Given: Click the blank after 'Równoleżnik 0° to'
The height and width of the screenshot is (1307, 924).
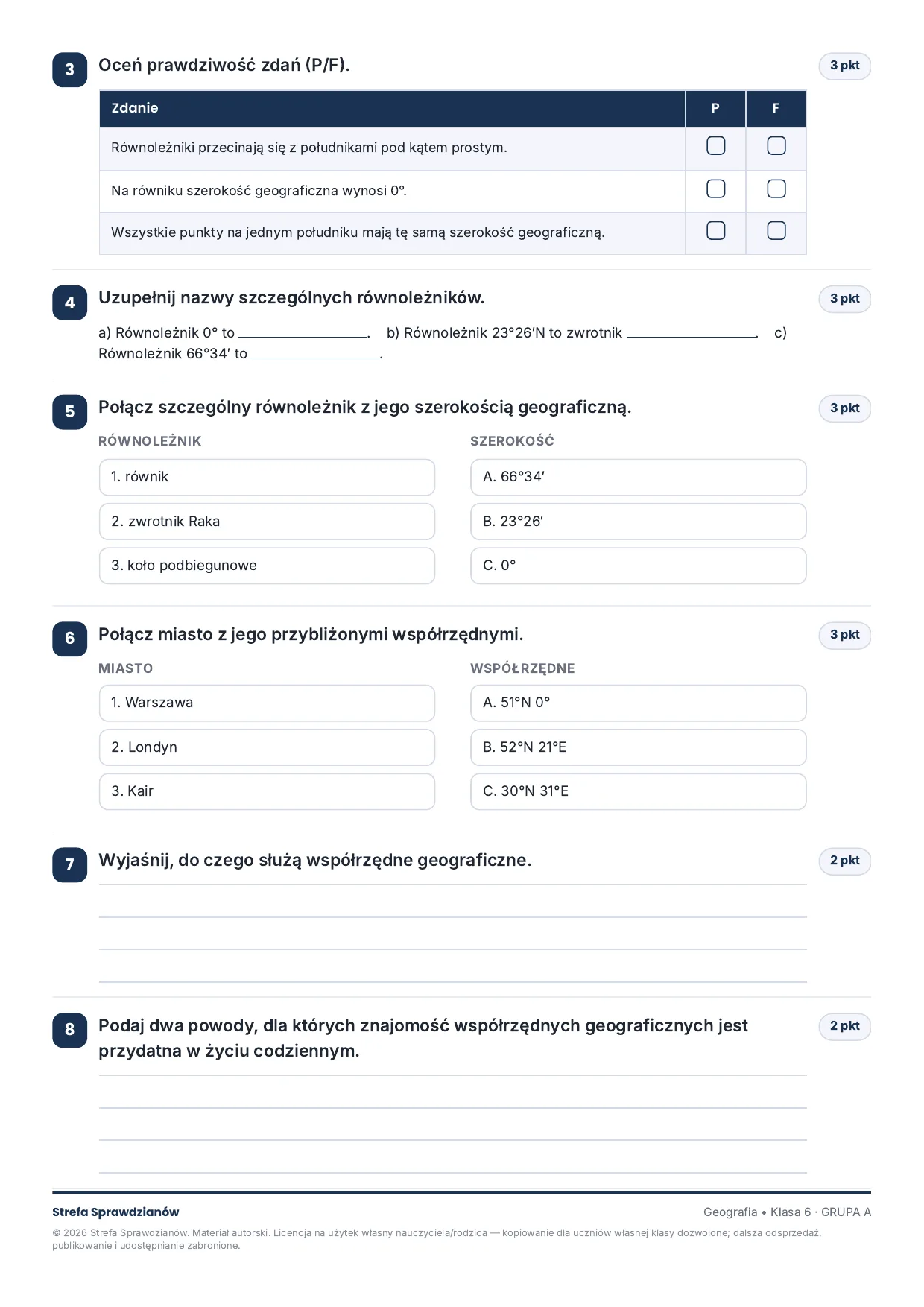Looking at the screenshot, I should [x=303, y=334].
